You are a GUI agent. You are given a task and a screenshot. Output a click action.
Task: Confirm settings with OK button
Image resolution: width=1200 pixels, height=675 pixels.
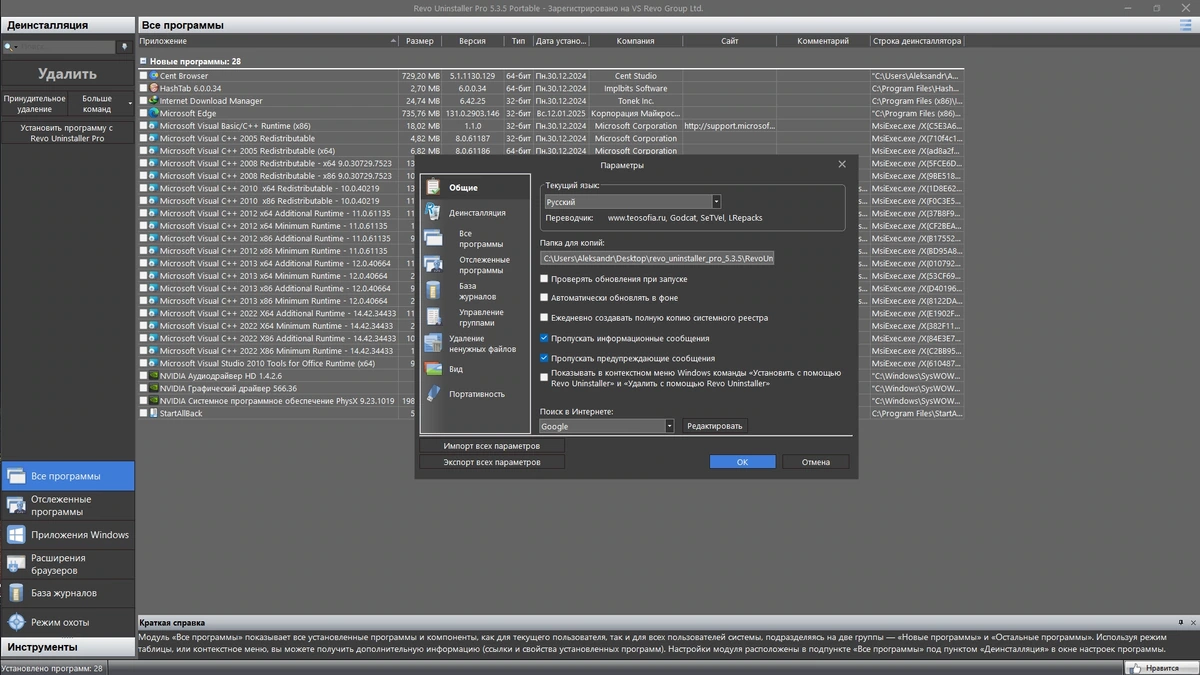pyautogui.click(x=742, y=462)
